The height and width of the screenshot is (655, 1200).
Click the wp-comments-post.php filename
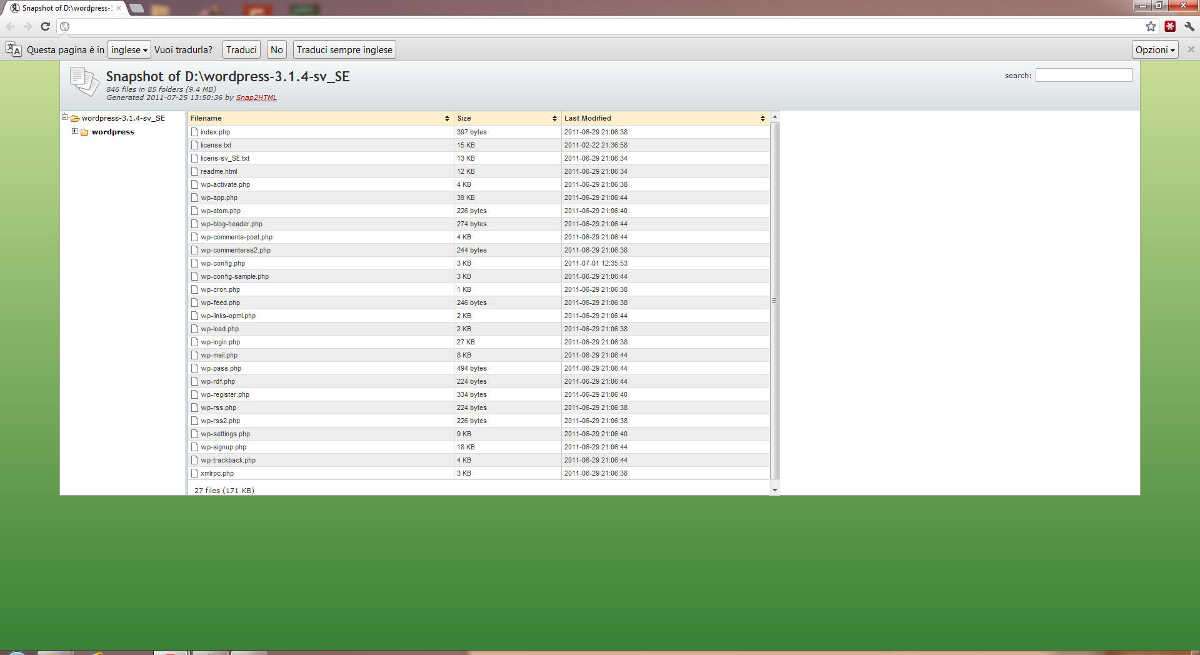pyautogui.click(x=236, y=237)
